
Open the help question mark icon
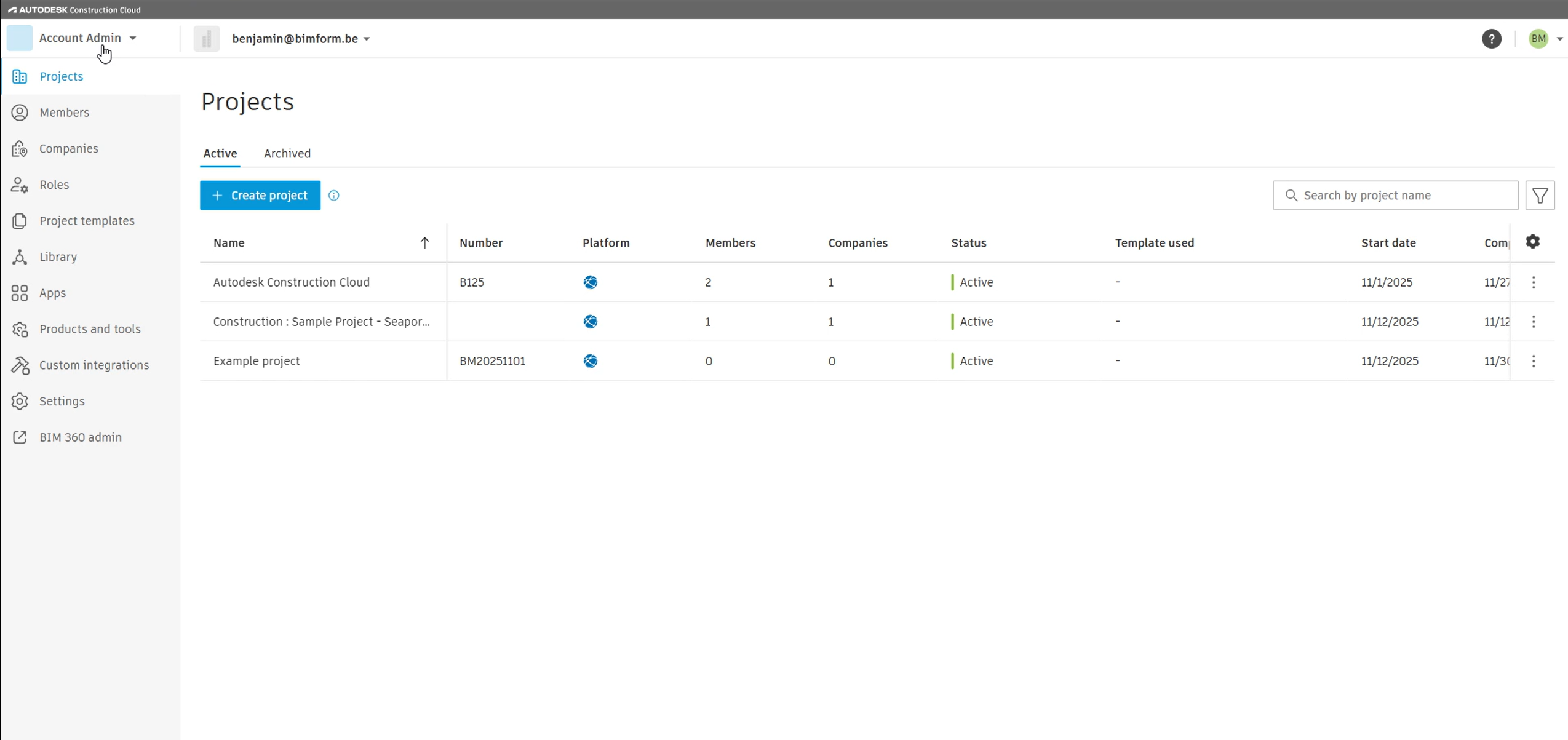pos(1491,39)
